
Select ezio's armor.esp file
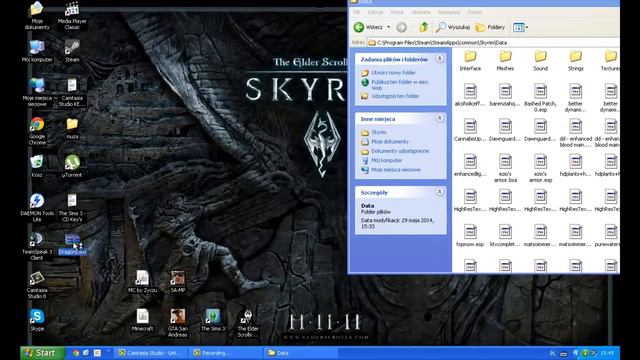click(x=540, y=168)
